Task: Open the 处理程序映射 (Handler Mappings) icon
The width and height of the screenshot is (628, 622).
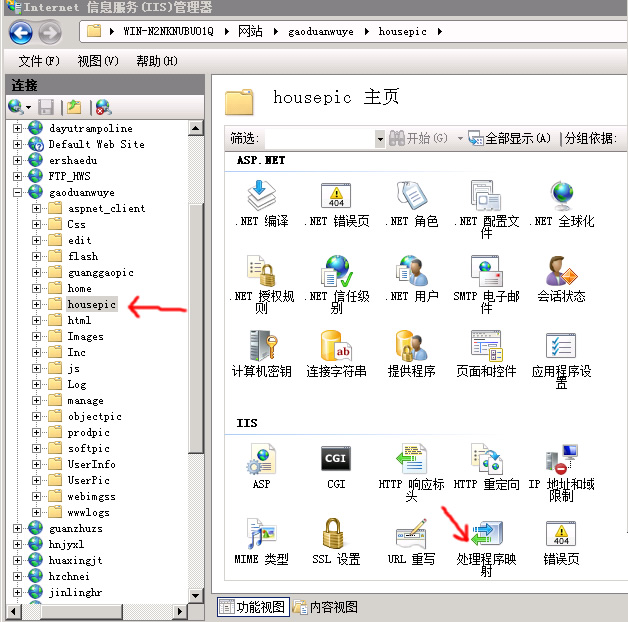Action: pyautogui.click(x=487, y=536)
